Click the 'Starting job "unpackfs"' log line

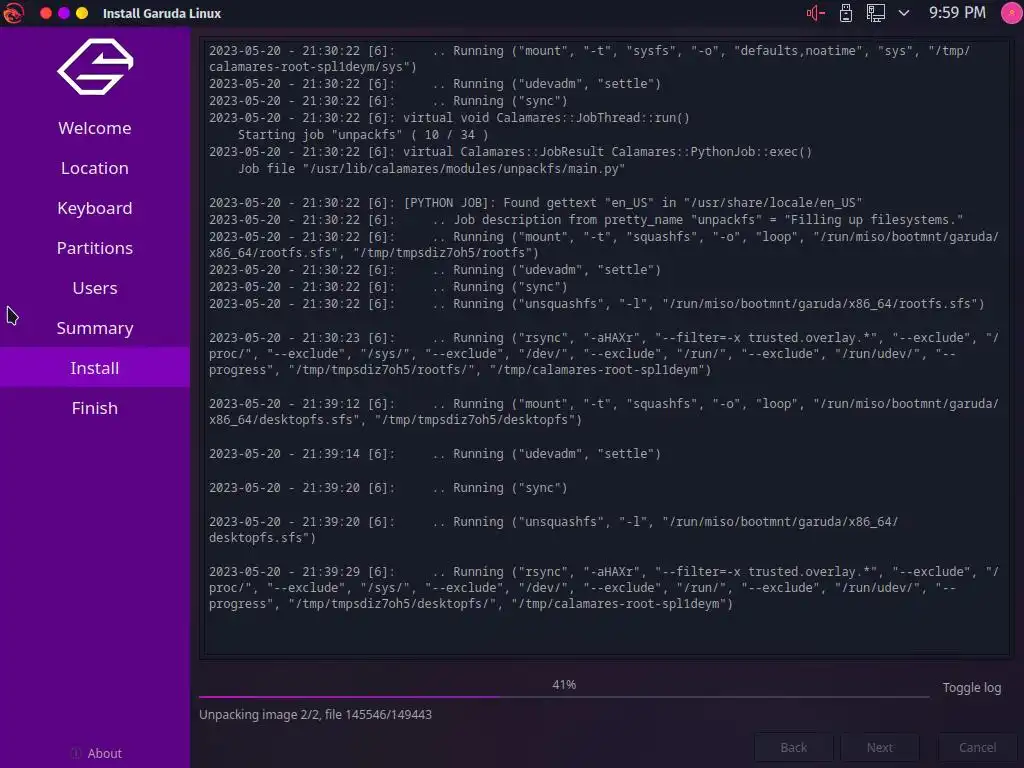point(363,135)
